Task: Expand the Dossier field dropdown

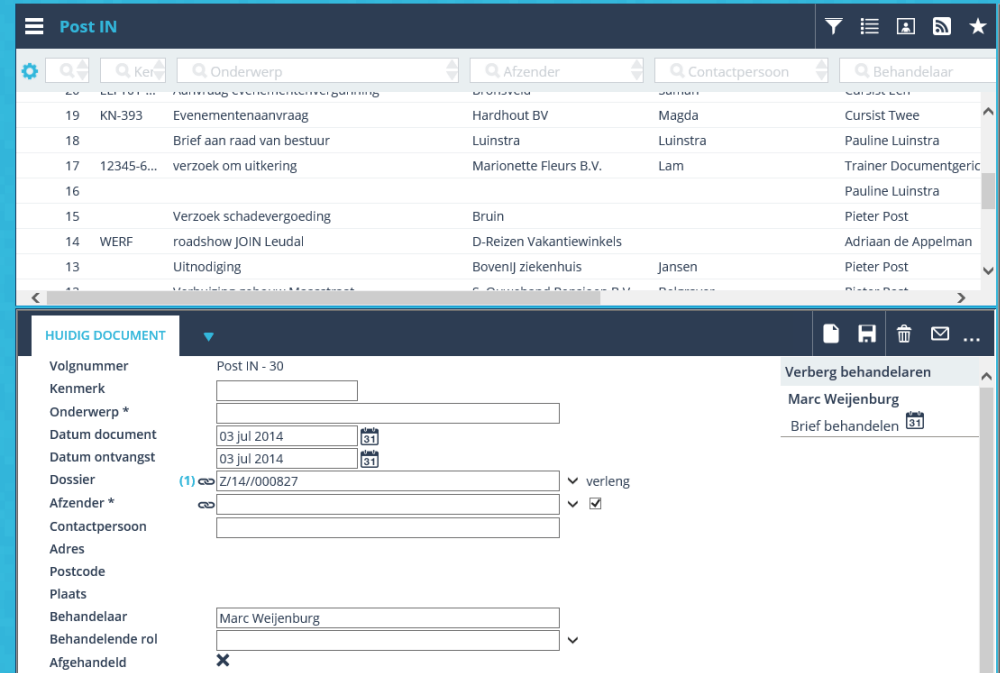Action: (573, 481)
